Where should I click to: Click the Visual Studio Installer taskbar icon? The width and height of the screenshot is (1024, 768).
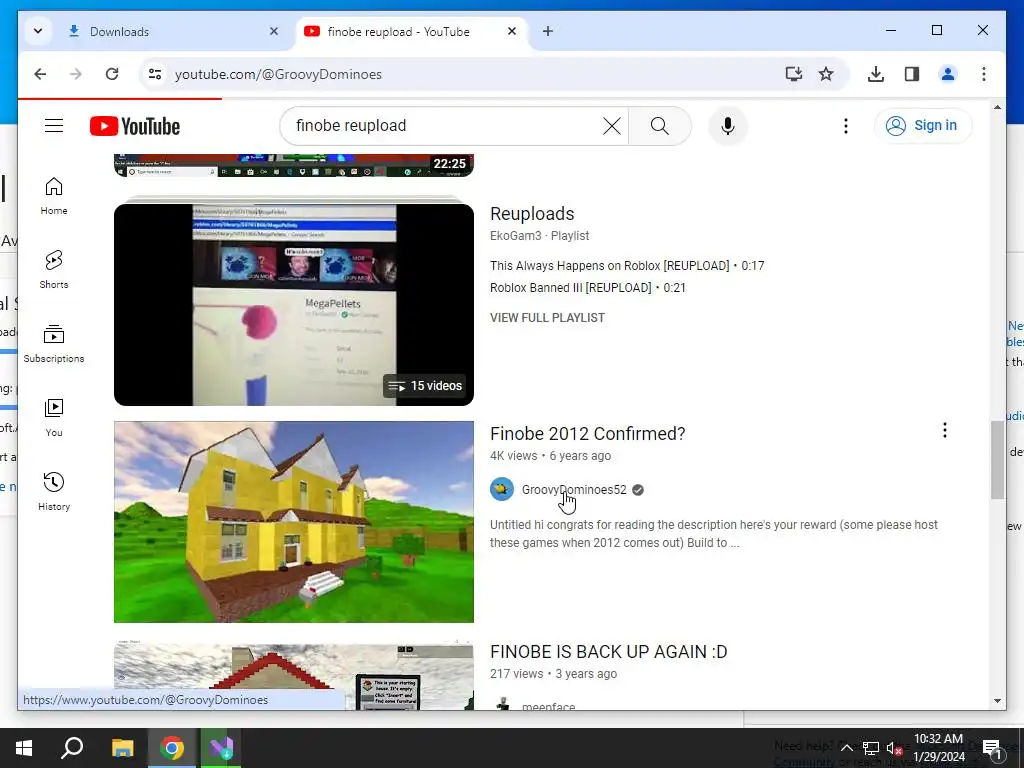[x=221, y=748]
